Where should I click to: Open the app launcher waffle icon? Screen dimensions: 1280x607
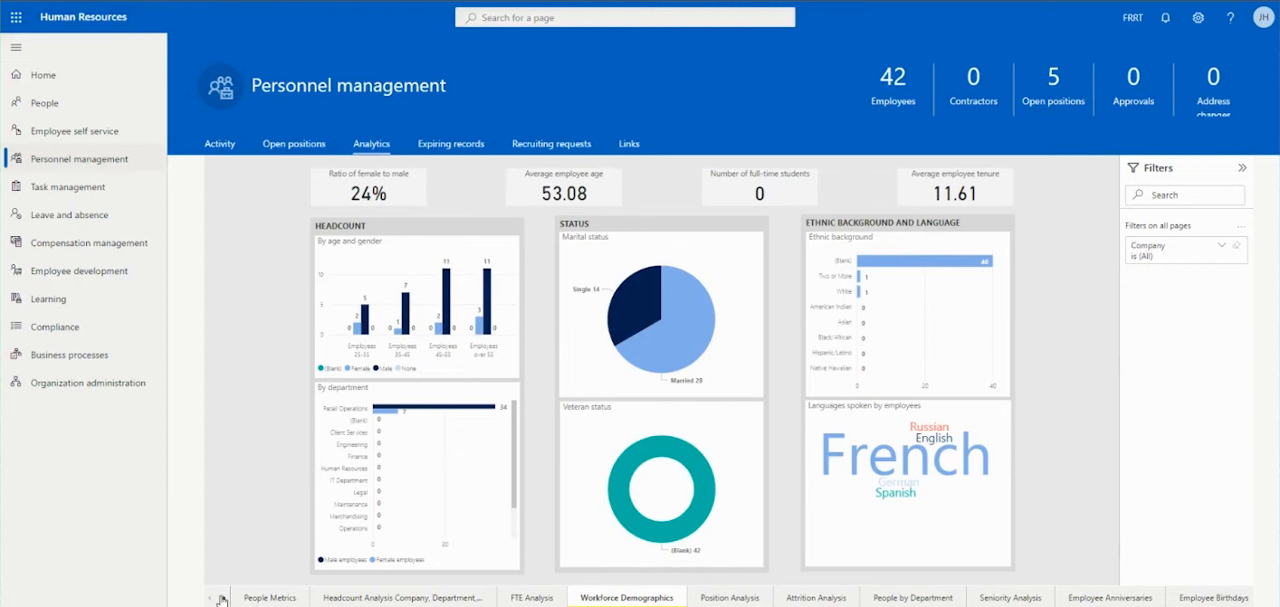pos(16,17)
